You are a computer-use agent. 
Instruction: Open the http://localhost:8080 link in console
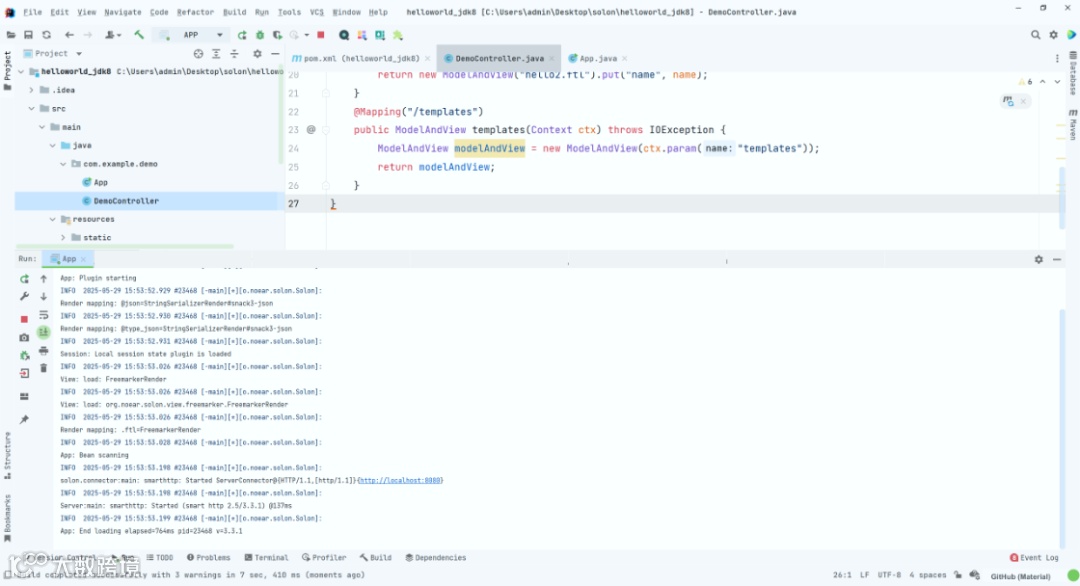tap(399, 481)
